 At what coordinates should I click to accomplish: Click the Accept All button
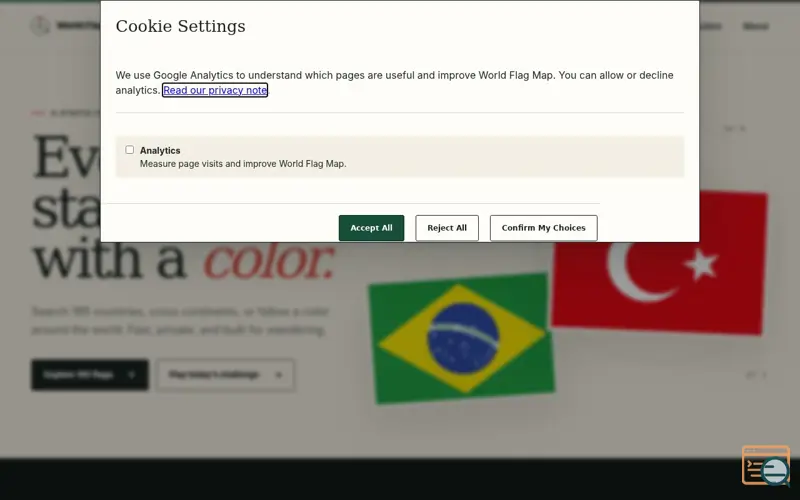click(371, 228)
